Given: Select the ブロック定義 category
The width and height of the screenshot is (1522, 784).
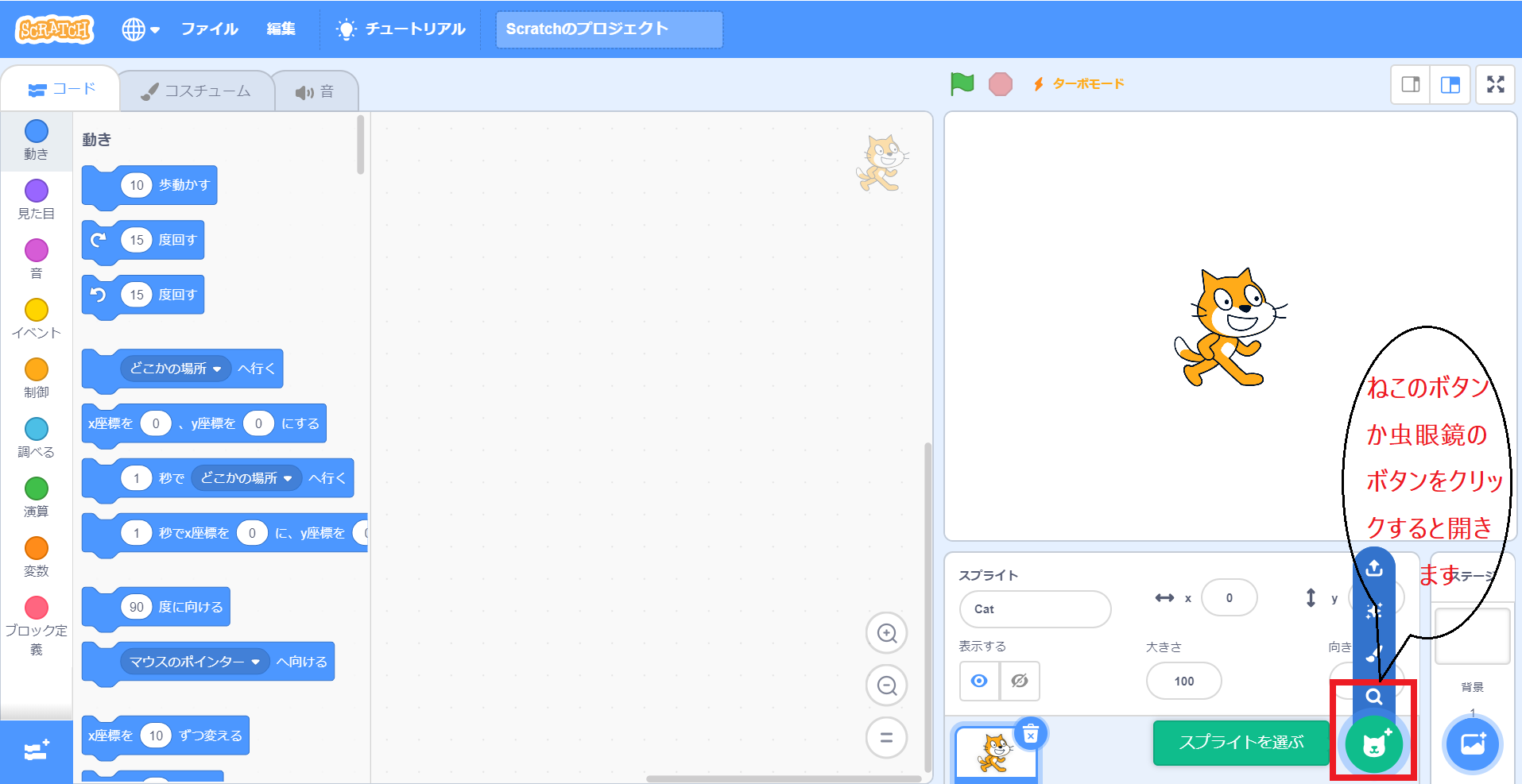Looking at the screenshot, I should (37, 626).
